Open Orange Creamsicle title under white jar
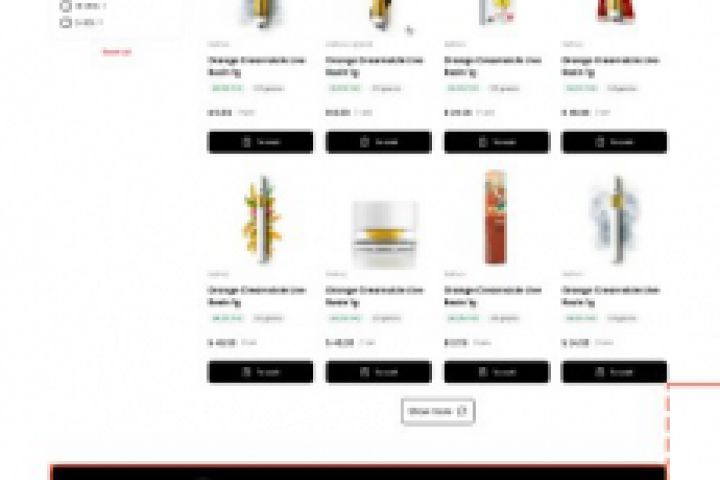720x480 pixels. 374,296
